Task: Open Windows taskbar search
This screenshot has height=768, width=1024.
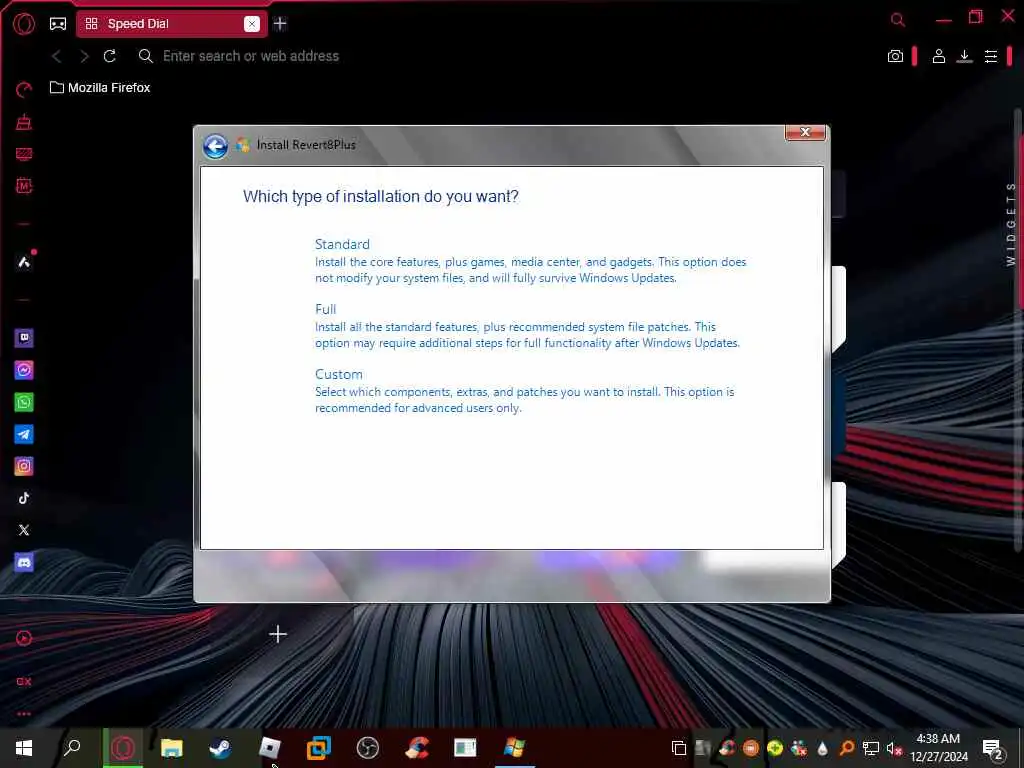Action: [72, 748]
